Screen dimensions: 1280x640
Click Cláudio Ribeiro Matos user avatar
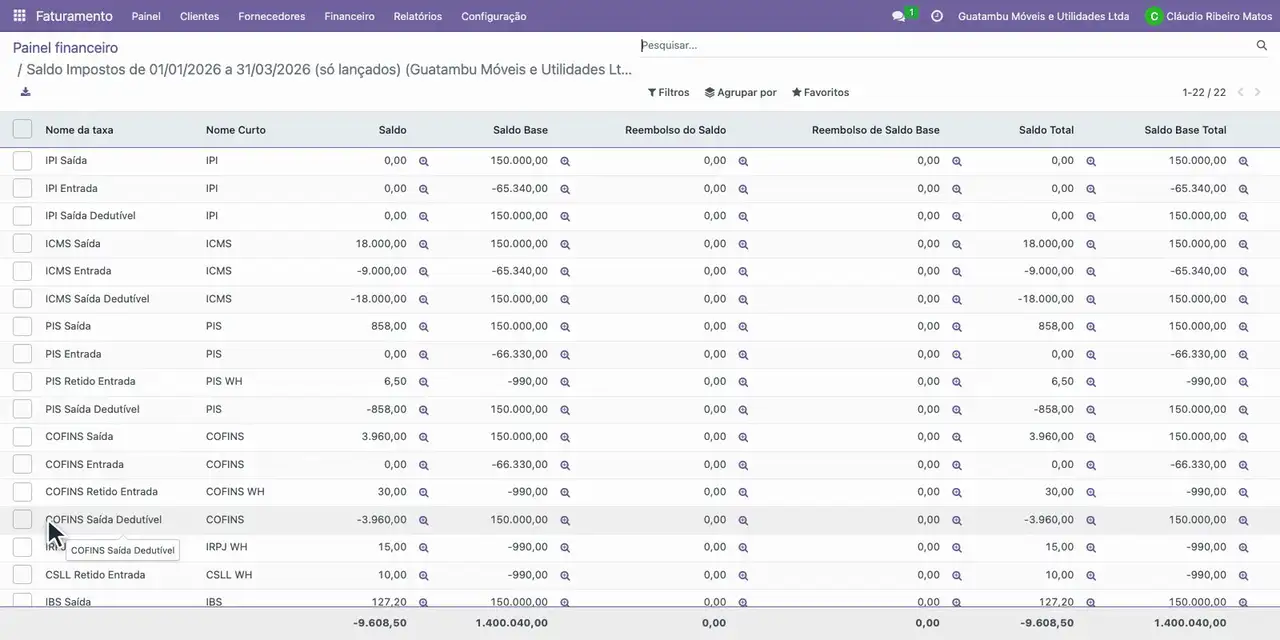click(1154, 16)
